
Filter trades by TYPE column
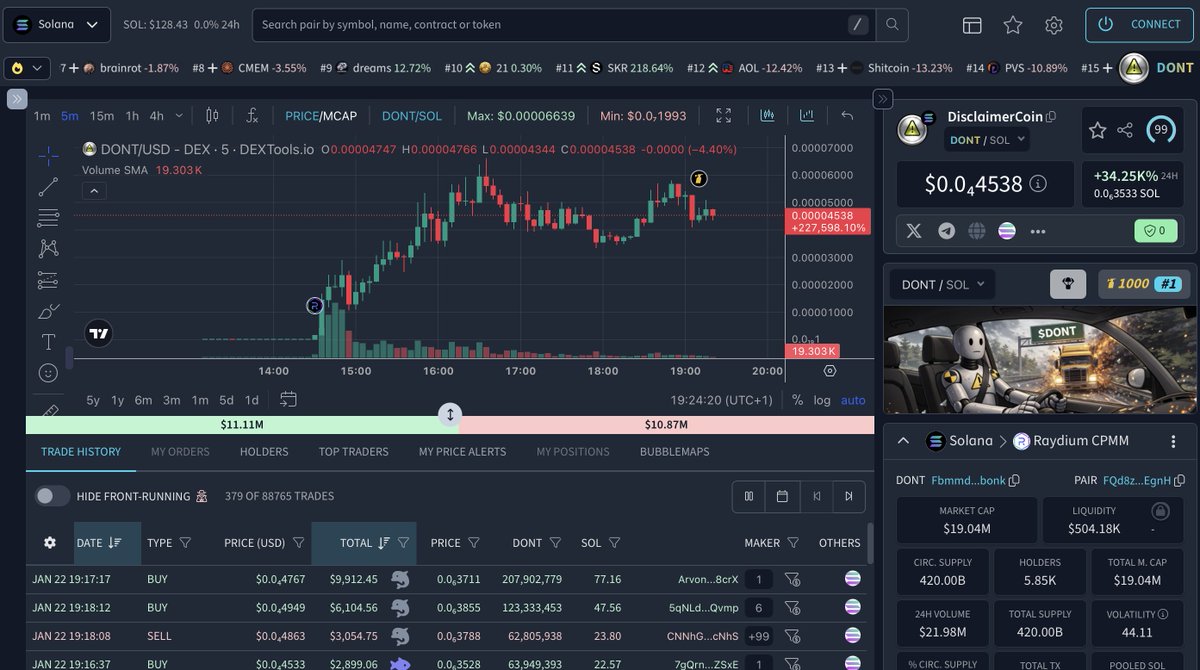[x=185, y=543]
